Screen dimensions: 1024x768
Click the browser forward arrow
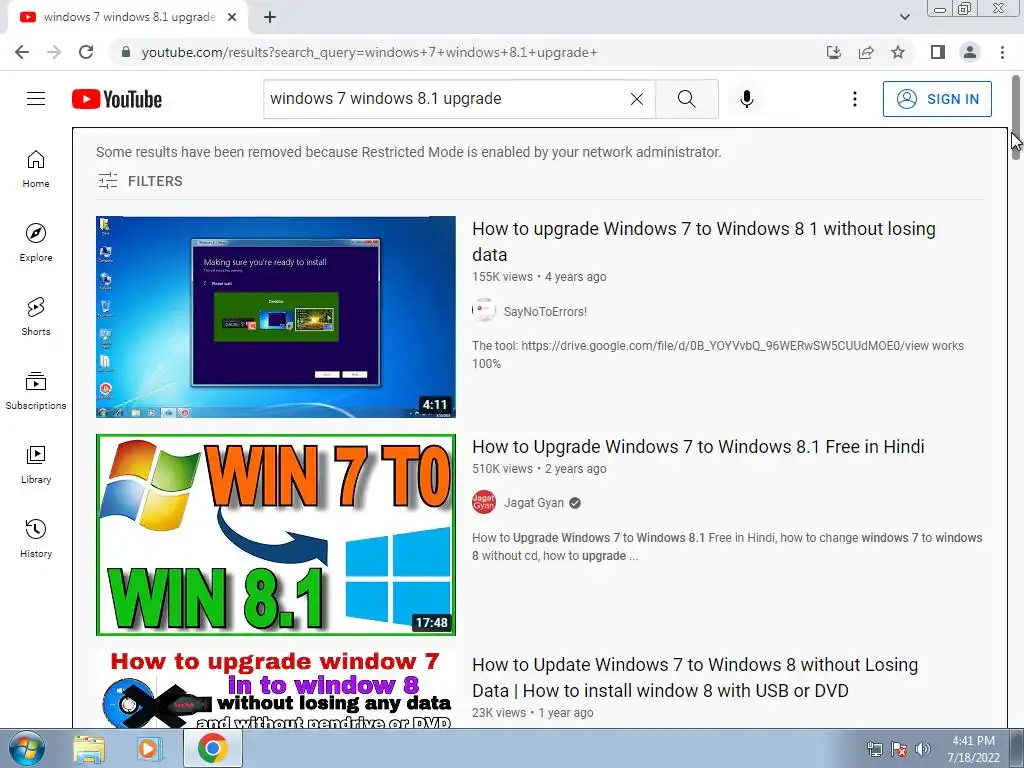pyautogui.click(x=54, y=52)
